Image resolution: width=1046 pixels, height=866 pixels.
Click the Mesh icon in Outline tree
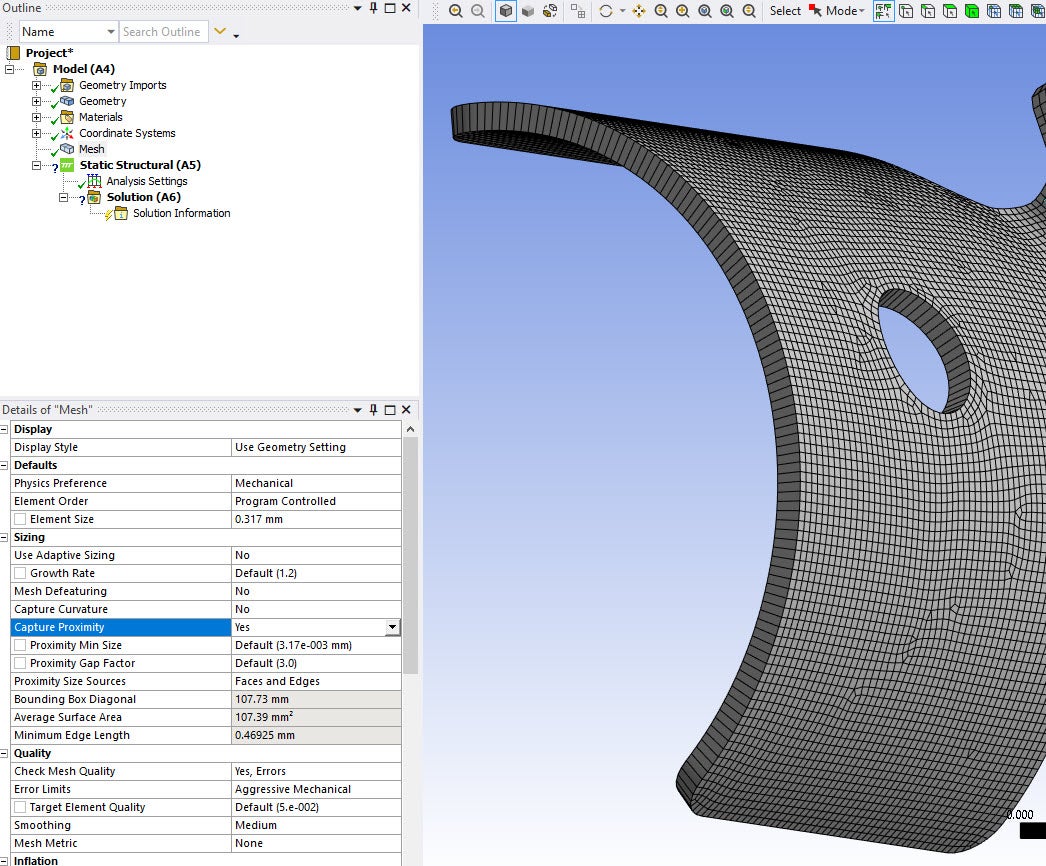click(x=67, y=149)
